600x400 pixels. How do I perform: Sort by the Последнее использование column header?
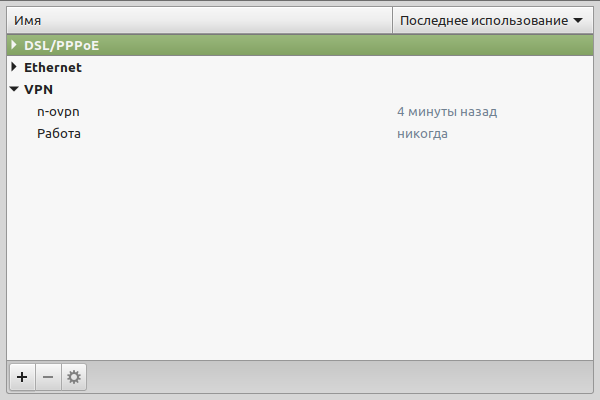[x=493, y=20]
